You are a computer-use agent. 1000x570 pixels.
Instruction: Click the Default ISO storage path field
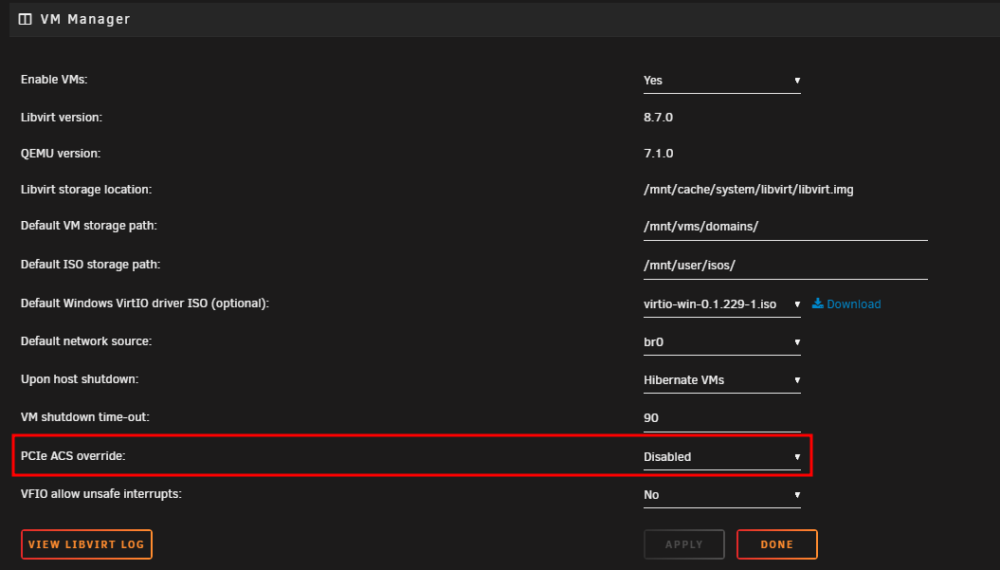coord(785,266)
